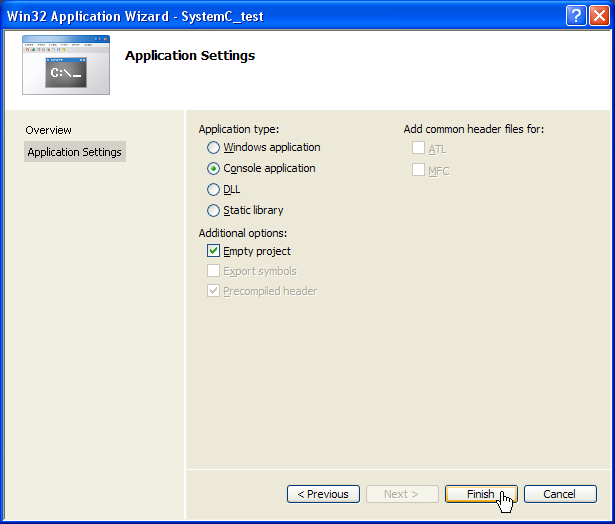Enable the MFC header files checkbox
This screenshot has width=615, height=524.
(x=418, y=170)
